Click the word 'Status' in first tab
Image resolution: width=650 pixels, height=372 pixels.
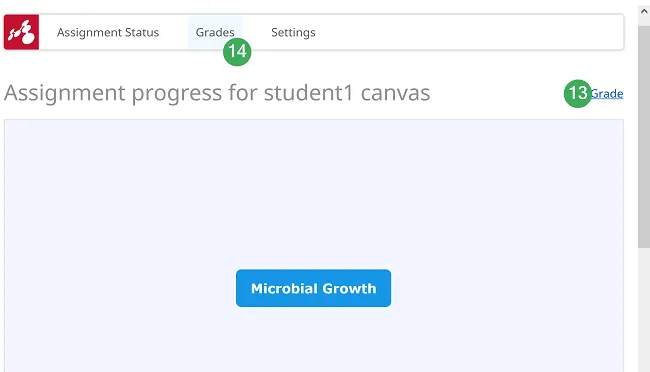coord(142,32)
